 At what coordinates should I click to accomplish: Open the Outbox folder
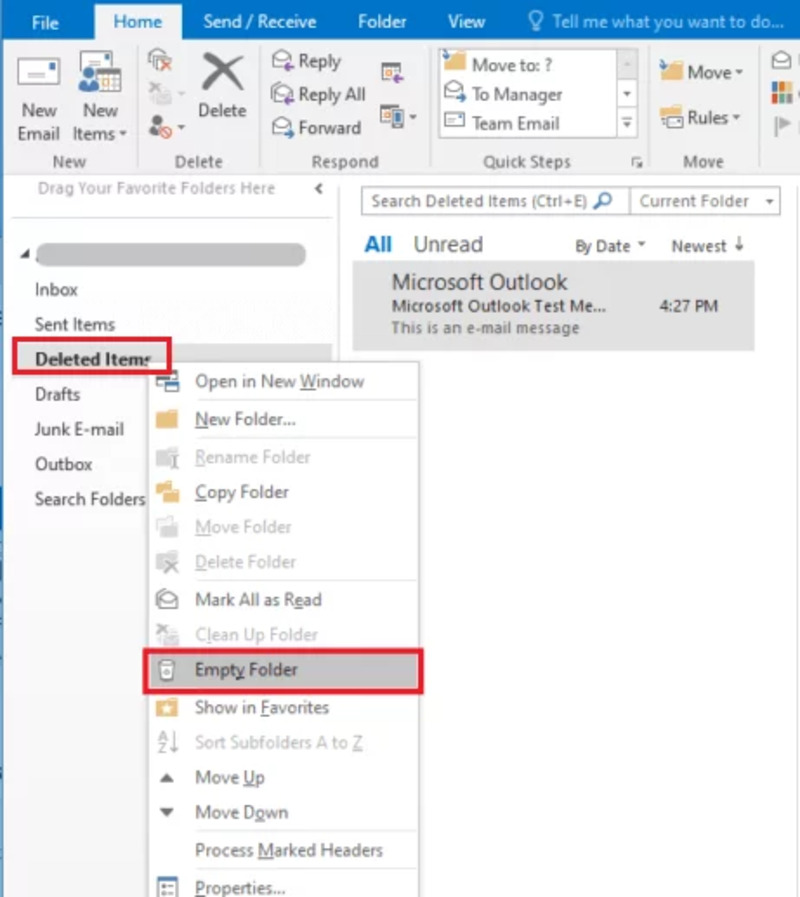pyautogui.click(x=64, y=464)
